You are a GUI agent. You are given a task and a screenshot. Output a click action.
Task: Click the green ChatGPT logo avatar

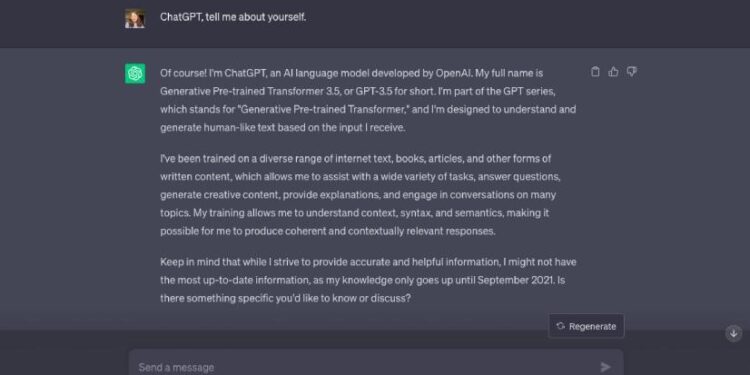(135, 74)
